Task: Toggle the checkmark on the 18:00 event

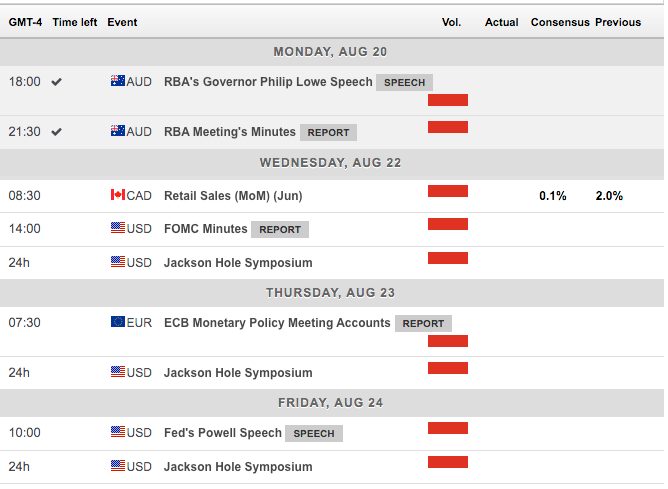Action: 57,82
